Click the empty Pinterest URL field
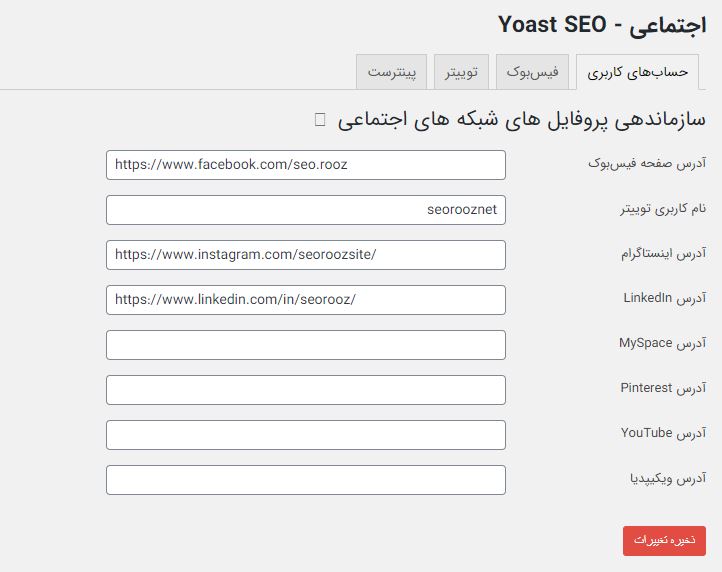Viewport: 722px width, 572px height. coord(306,390)
